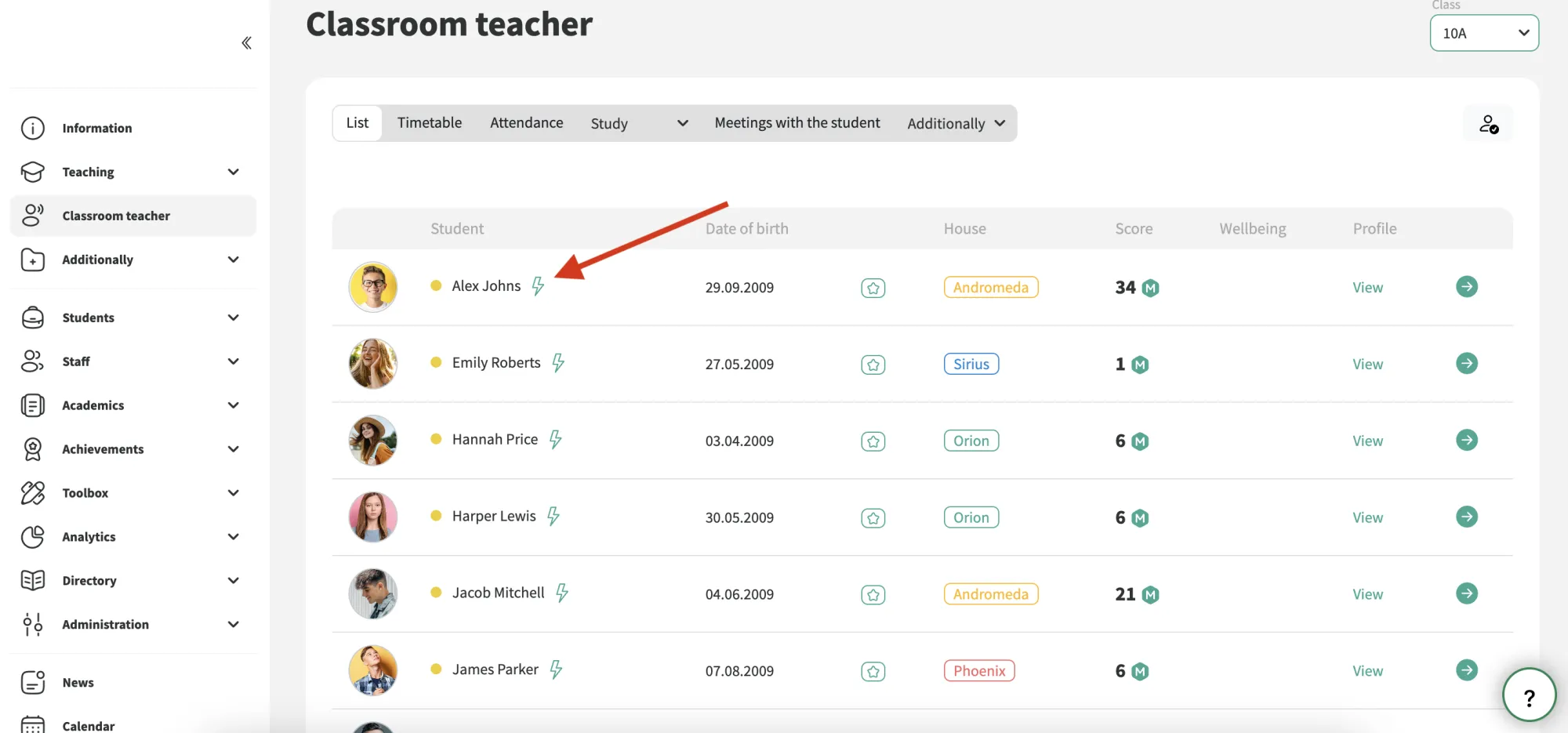Click the M score badge for Alex Johns
Image resolution: width=1568 pixels, height=733 pixels.
(x=1150, y=288)
